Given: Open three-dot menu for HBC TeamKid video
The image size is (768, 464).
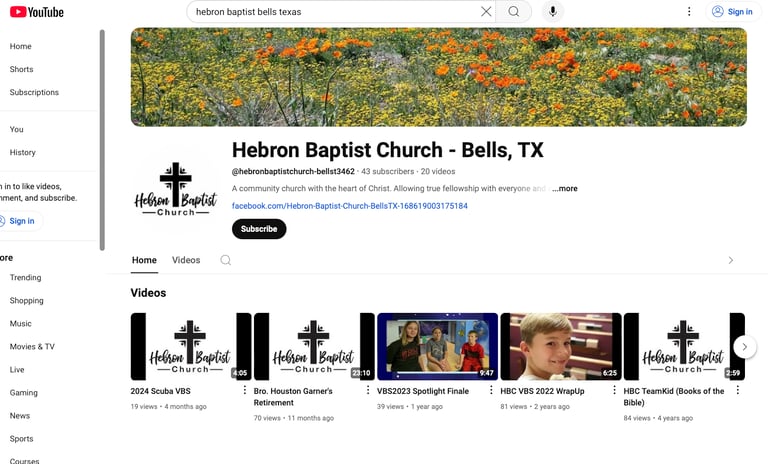Looking at the screenshot, I should click(738, 390).
